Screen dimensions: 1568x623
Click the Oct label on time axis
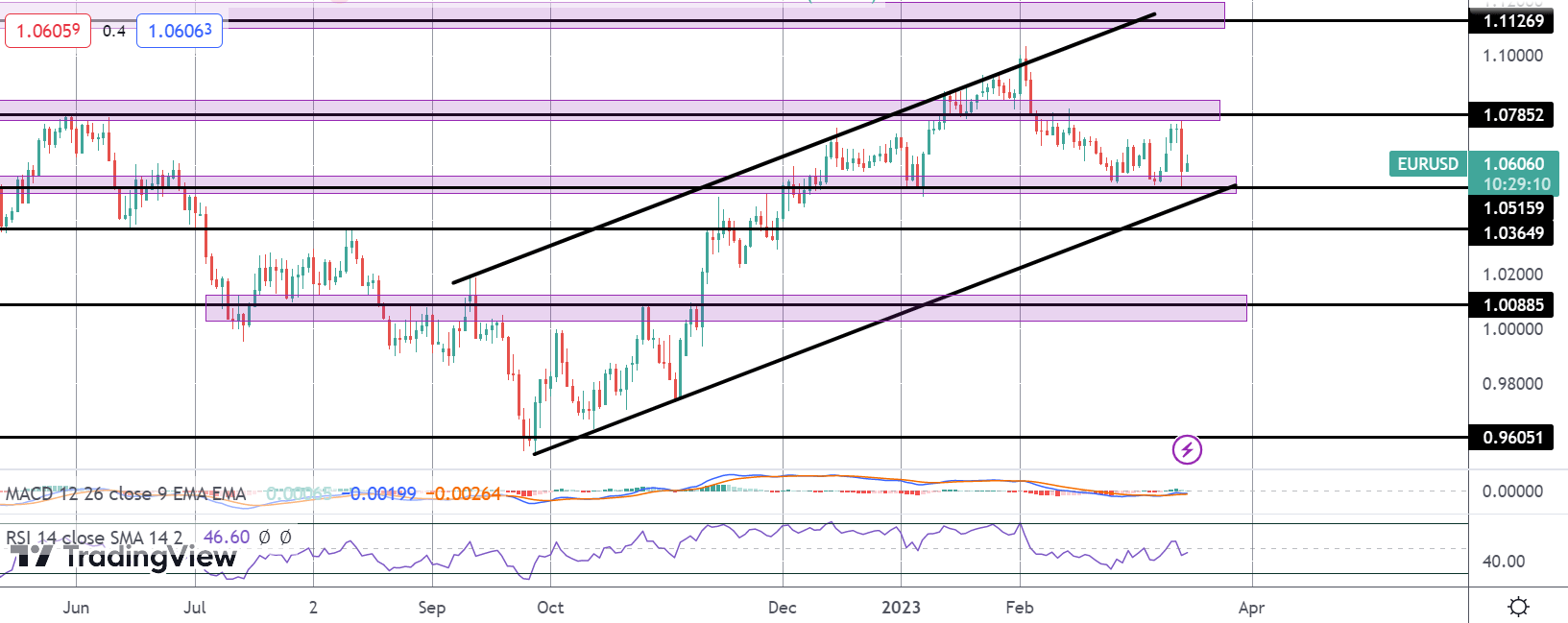(x=550, y=608)
